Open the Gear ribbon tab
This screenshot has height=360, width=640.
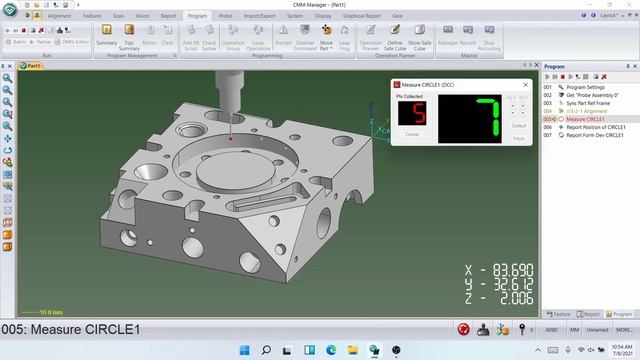(397, 16)
